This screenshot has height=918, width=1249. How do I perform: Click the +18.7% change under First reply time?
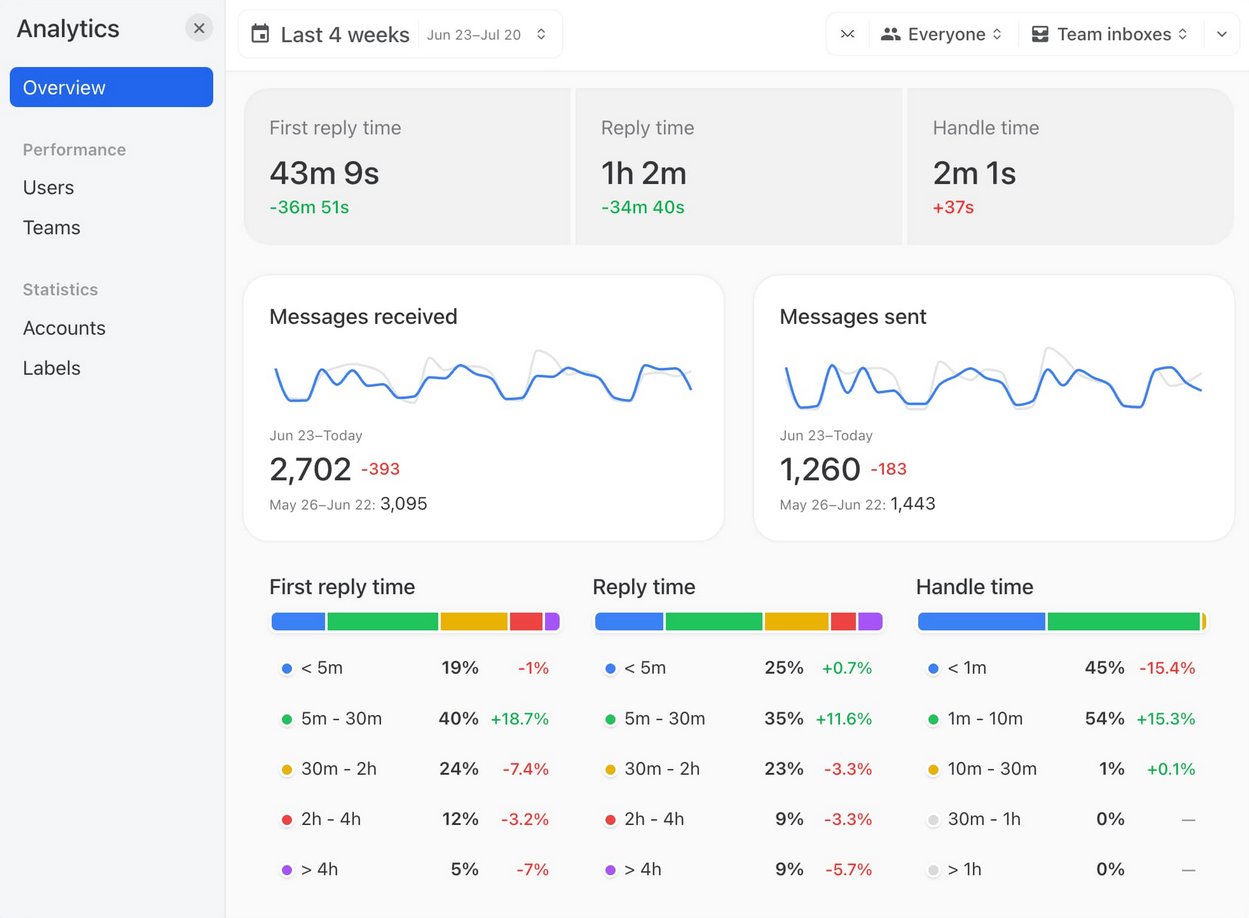point(519,719)
